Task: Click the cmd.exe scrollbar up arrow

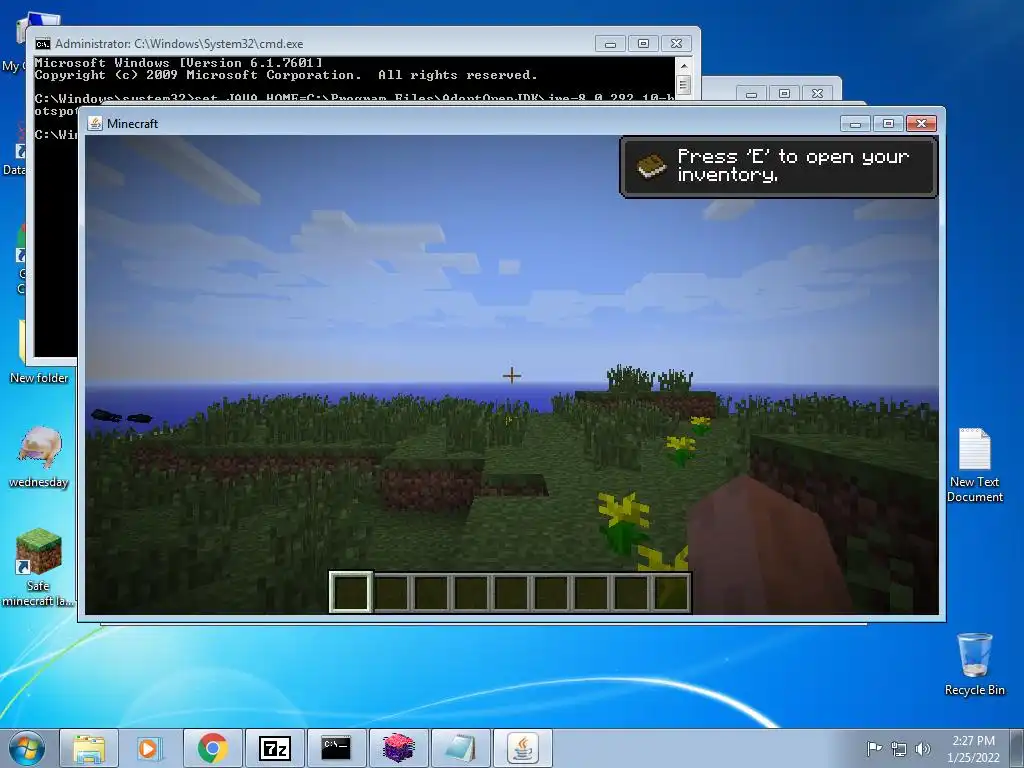Action: coord(684,66)
